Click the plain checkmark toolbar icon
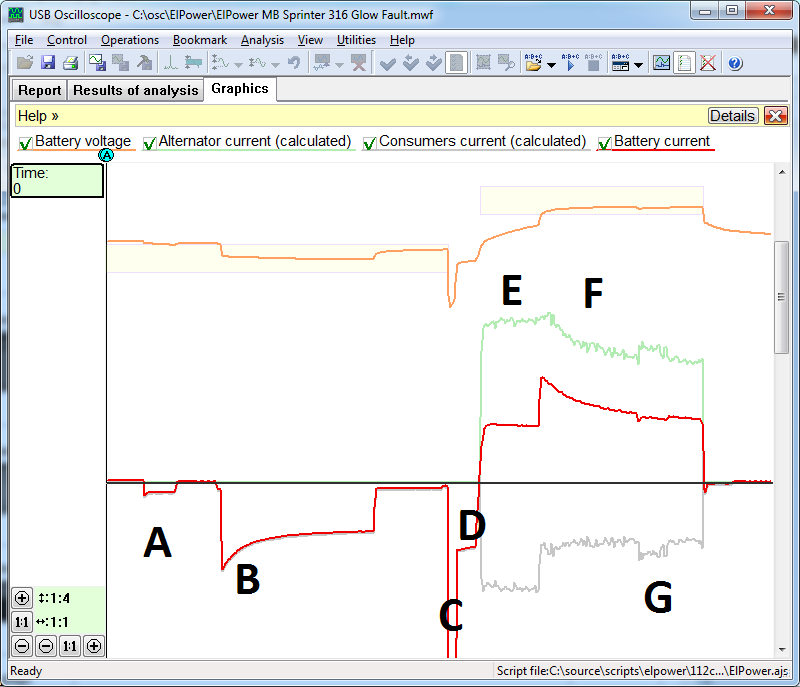 (x=388, y=63)
